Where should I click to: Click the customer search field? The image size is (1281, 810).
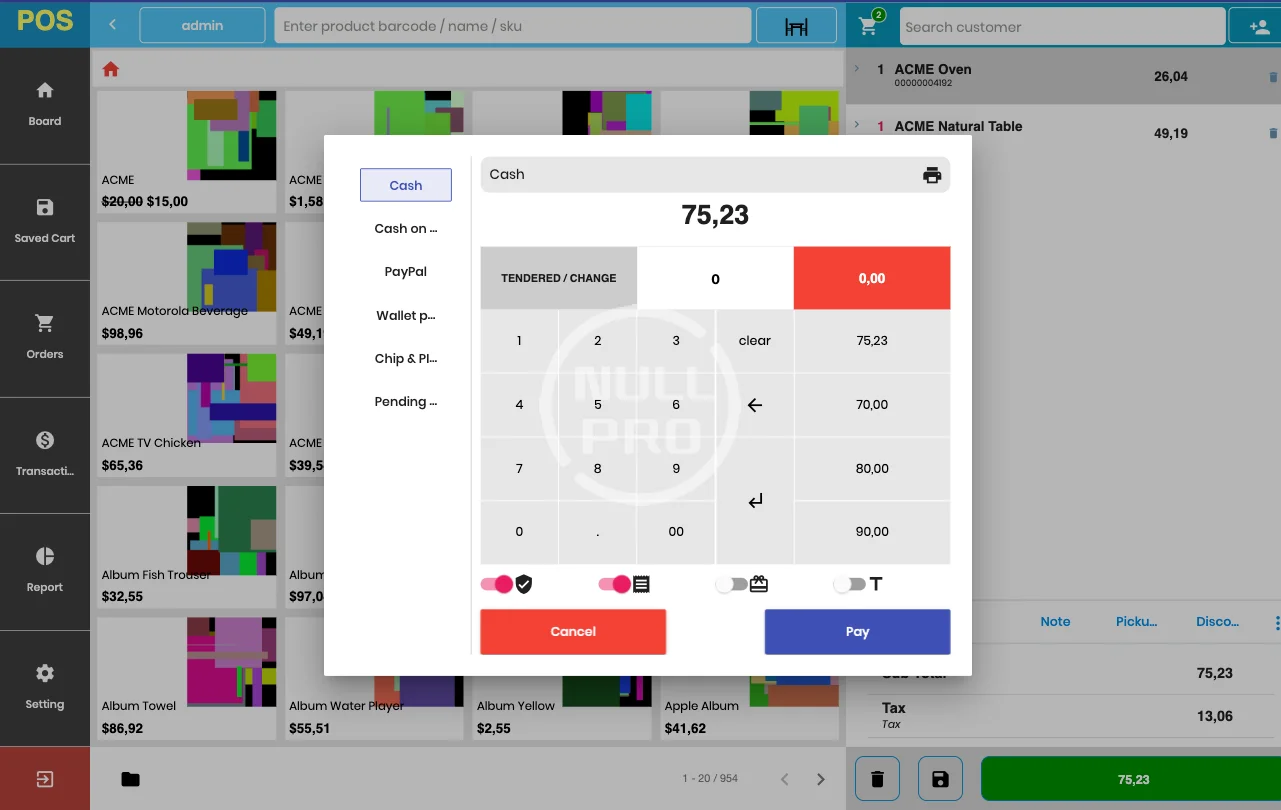click(1061, 27)
